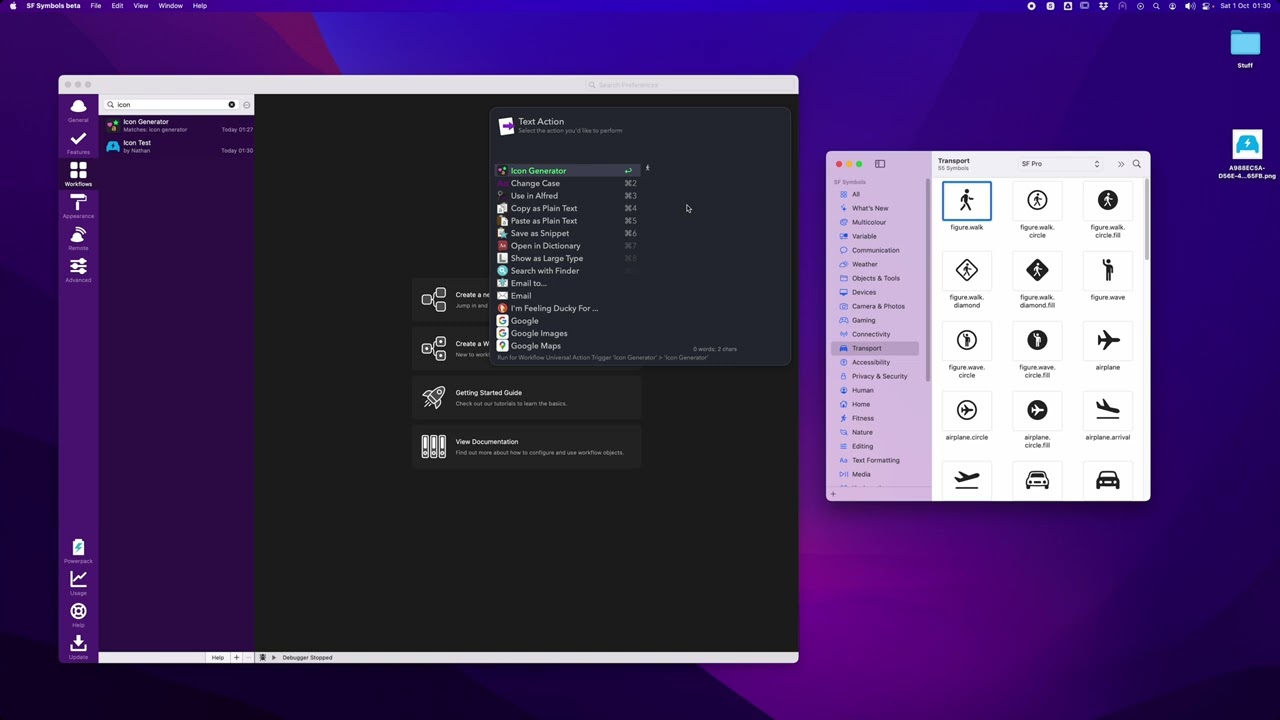Open Getting Started Guide link
This screenshot has height=720, width=1280.
click(526, 397)
